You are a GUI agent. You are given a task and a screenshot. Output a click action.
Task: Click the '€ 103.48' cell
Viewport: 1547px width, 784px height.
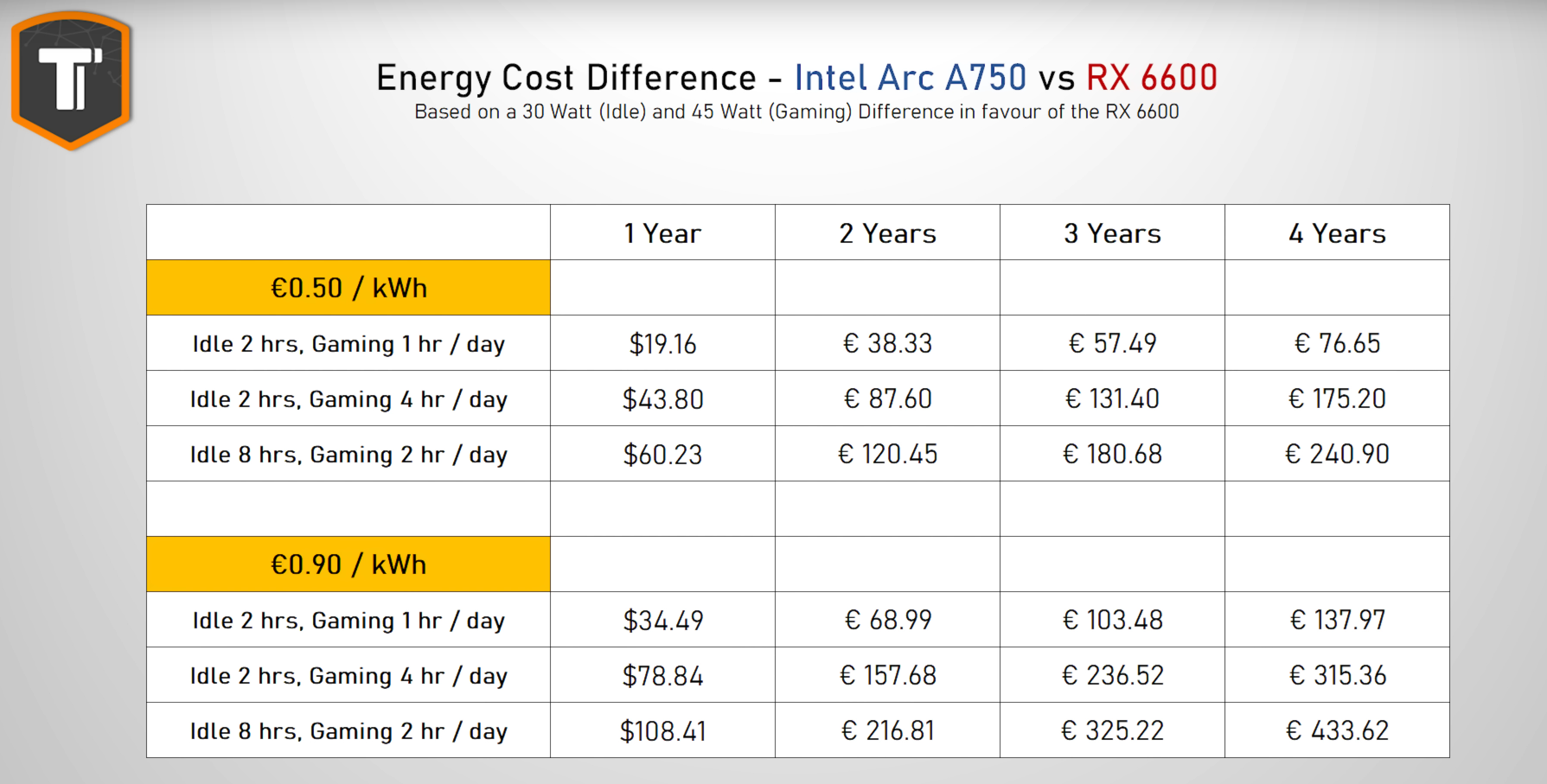1113,620
